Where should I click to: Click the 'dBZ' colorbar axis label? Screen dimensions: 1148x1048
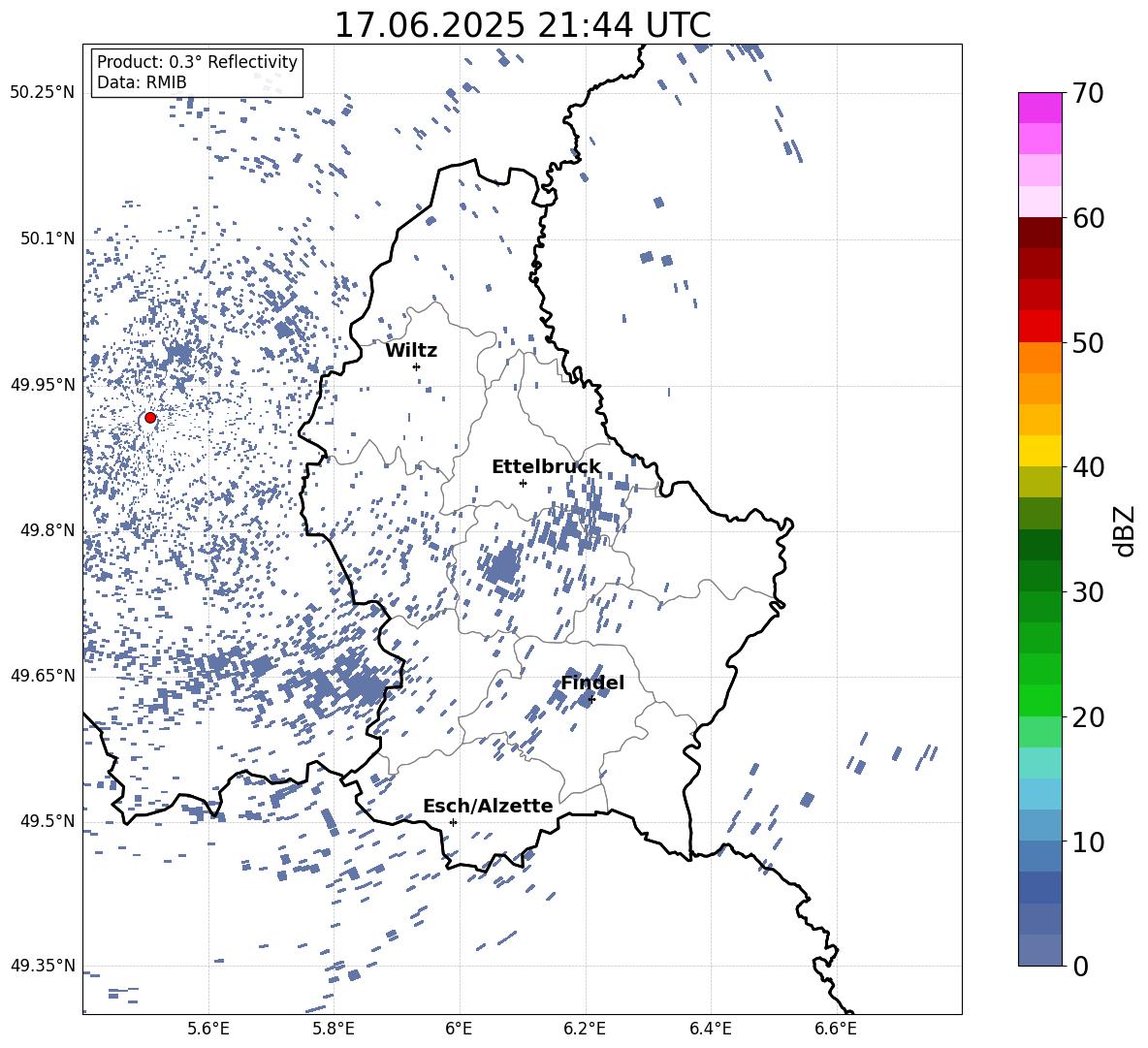tap(1126, 530)
